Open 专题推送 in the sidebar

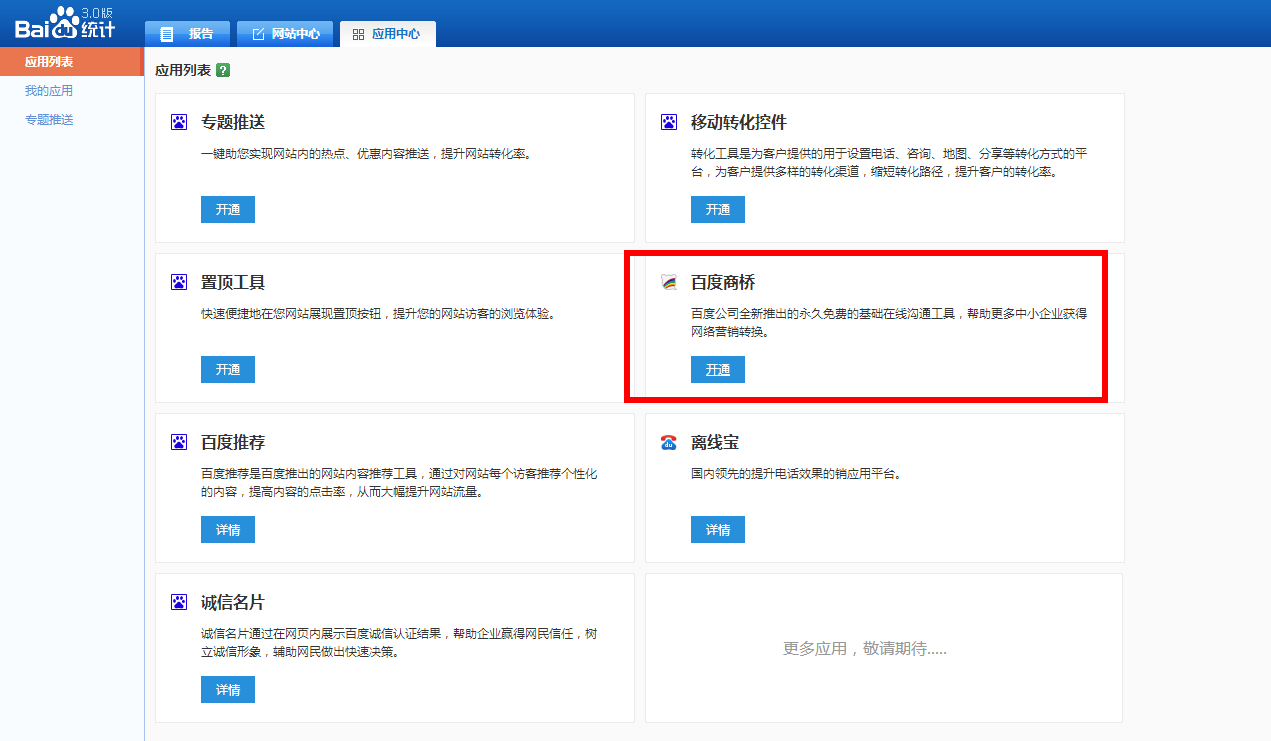pos(49,120)
